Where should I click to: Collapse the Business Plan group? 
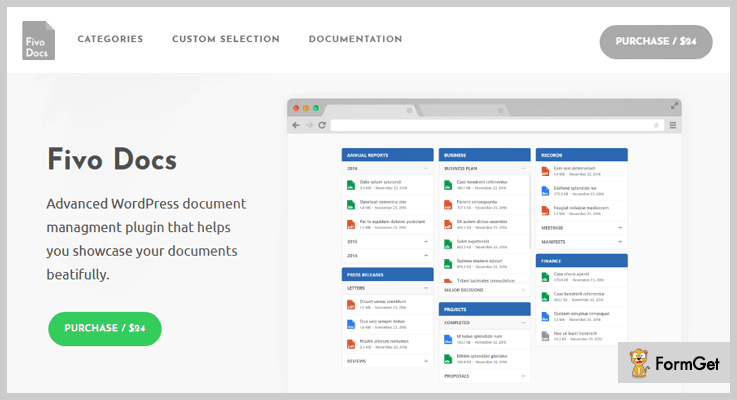click(x=523, y=168)
